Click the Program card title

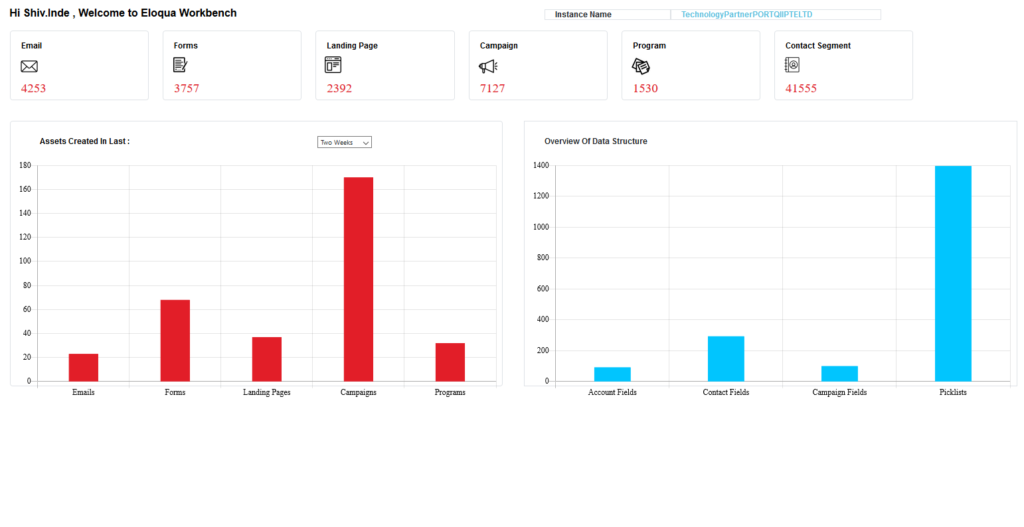pyautogui.click(x=649, y=46)
